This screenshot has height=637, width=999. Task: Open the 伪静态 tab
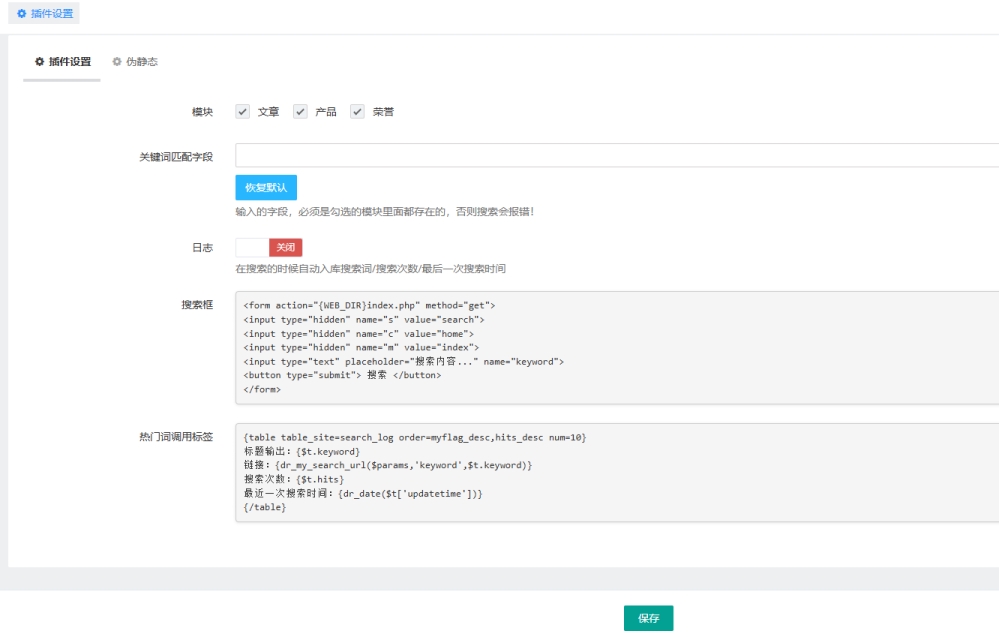[141, 62]
